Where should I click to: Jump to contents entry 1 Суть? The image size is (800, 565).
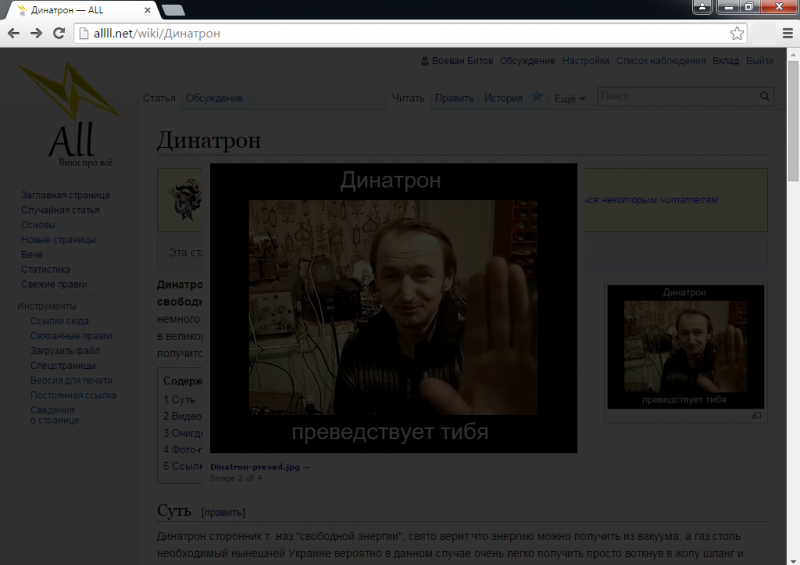(179, 400)
